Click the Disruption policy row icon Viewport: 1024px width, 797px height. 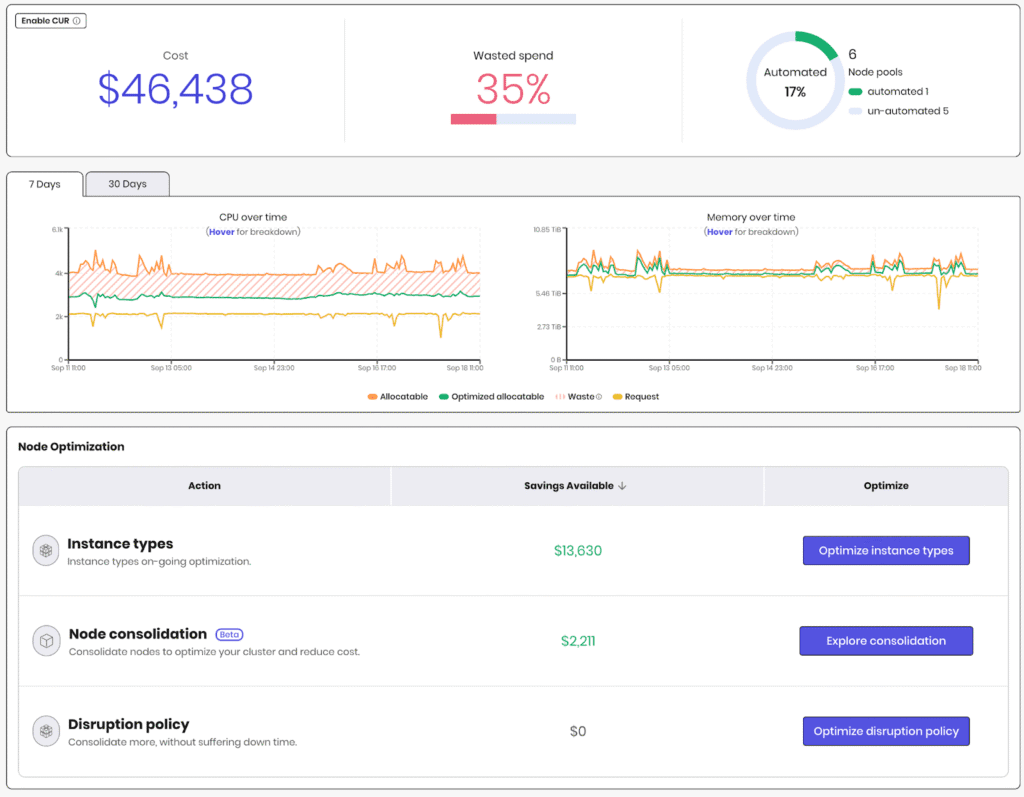[46, 731]
